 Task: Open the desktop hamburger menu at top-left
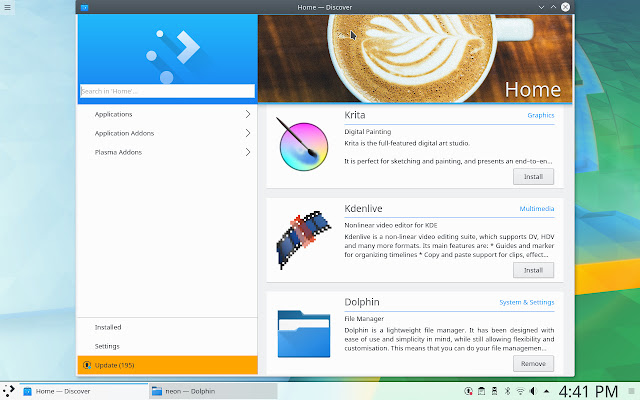coord(7,7)
